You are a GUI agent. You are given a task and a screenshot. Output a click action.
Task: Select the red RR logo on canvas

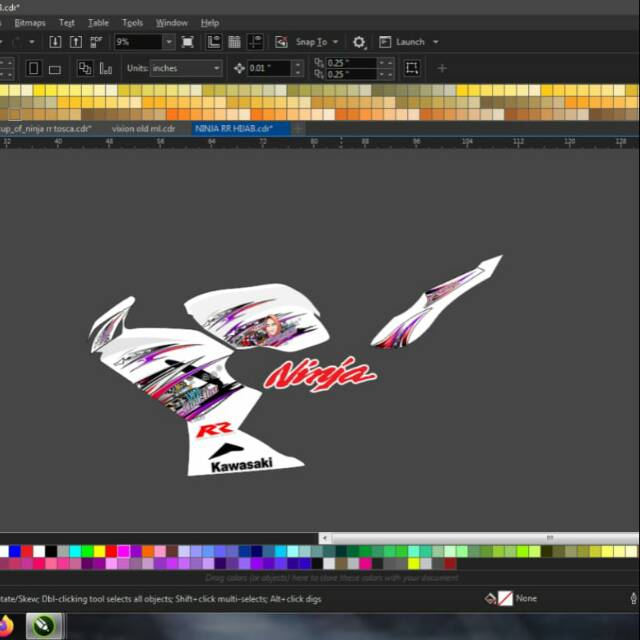[214, 430]
